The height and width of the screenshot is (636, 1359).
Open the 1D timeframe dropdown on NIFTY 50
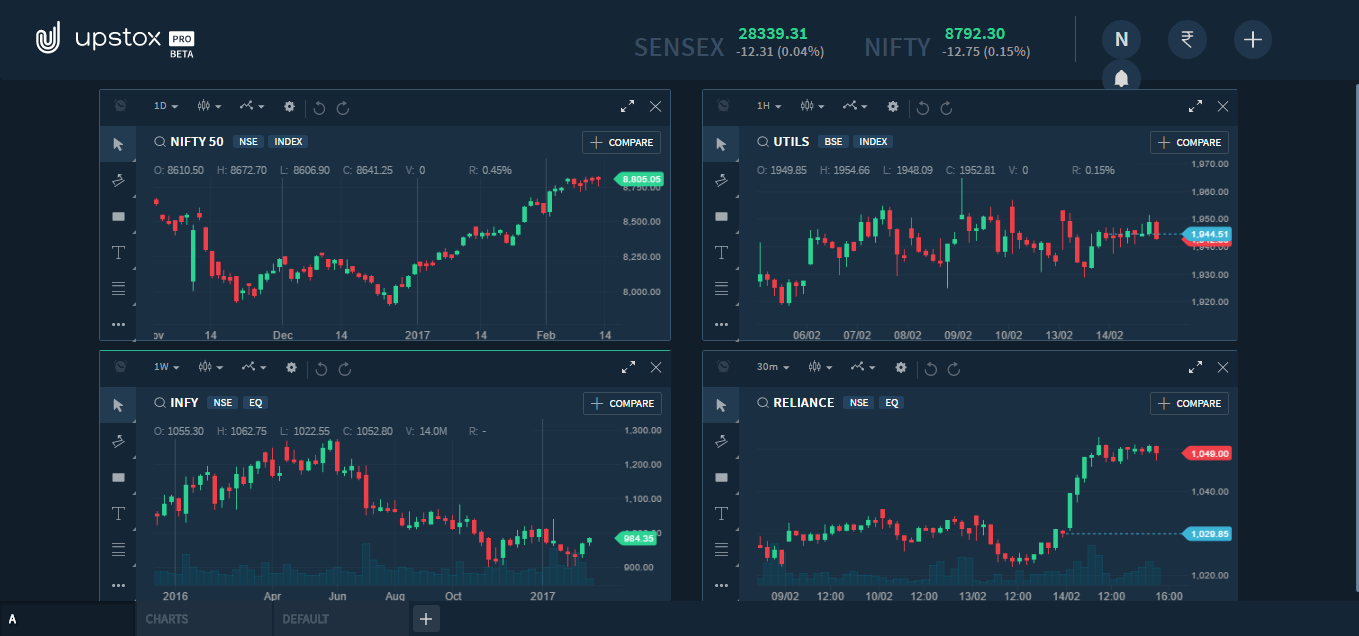click(x=166, y=106)
